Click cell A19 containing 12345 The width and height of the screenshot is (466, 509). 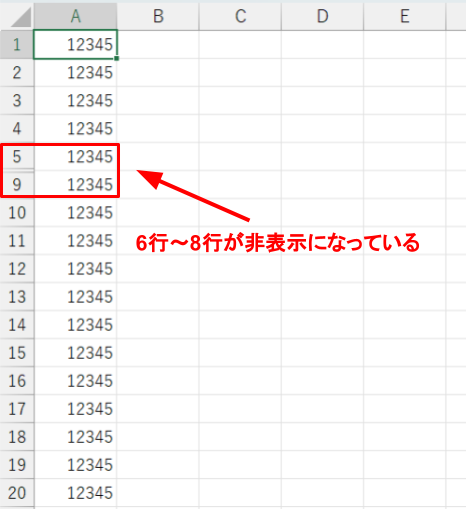pos(75,465)
